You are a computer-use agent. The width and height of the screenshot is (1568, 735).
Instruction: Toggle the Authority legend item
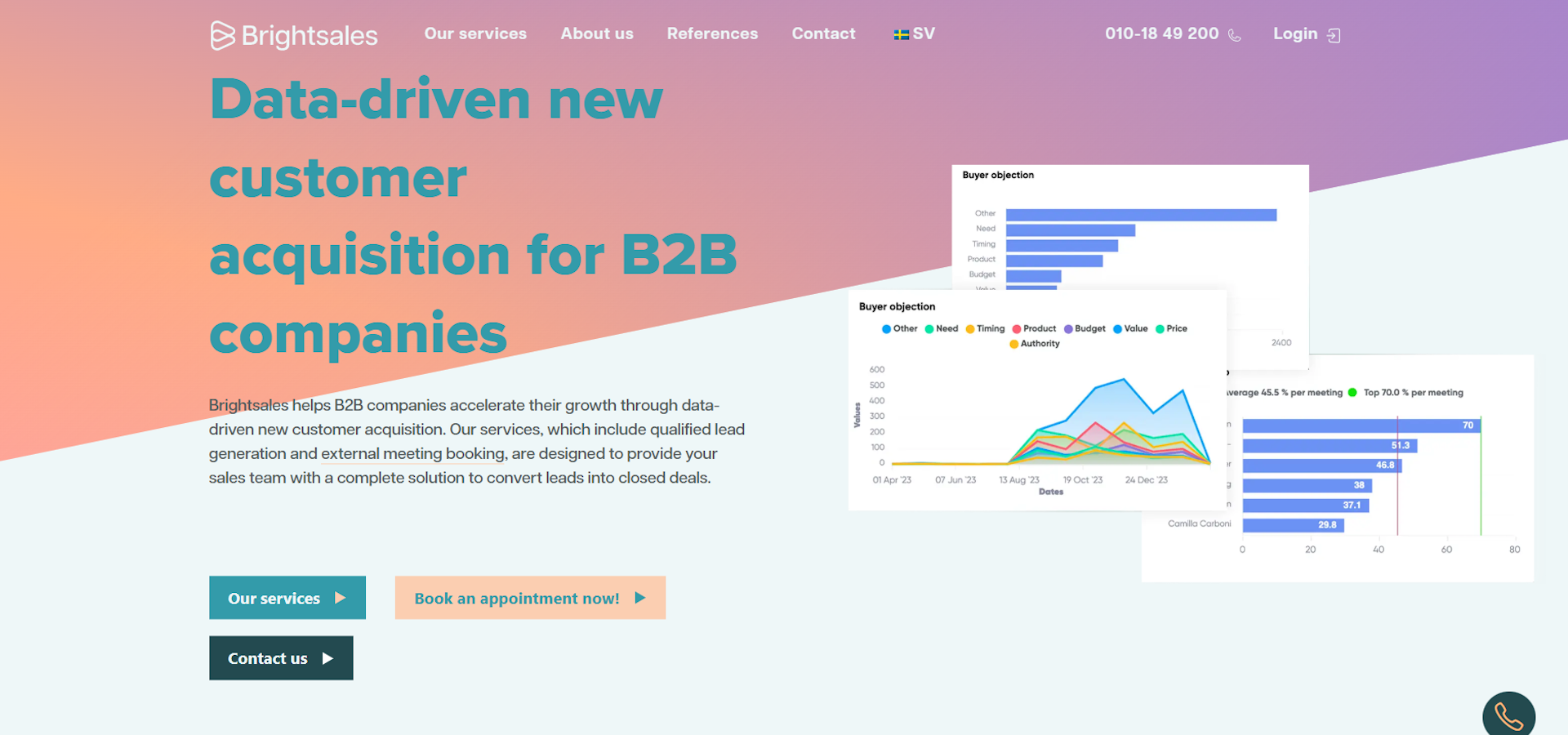(x=1035, y=344)
